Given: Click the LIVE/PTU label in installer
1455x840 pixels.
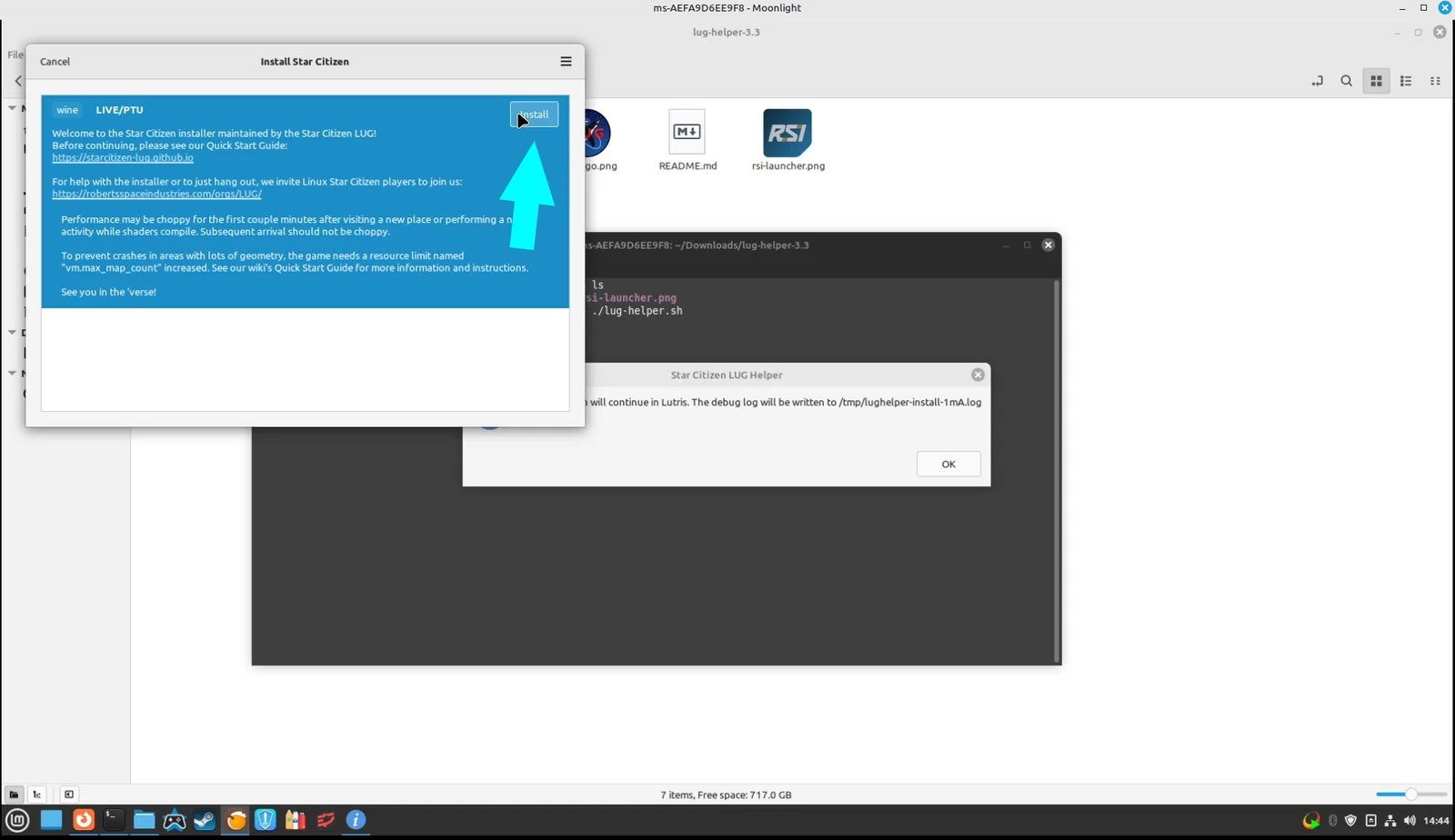Looking at the screenshot, I should 120,110.
